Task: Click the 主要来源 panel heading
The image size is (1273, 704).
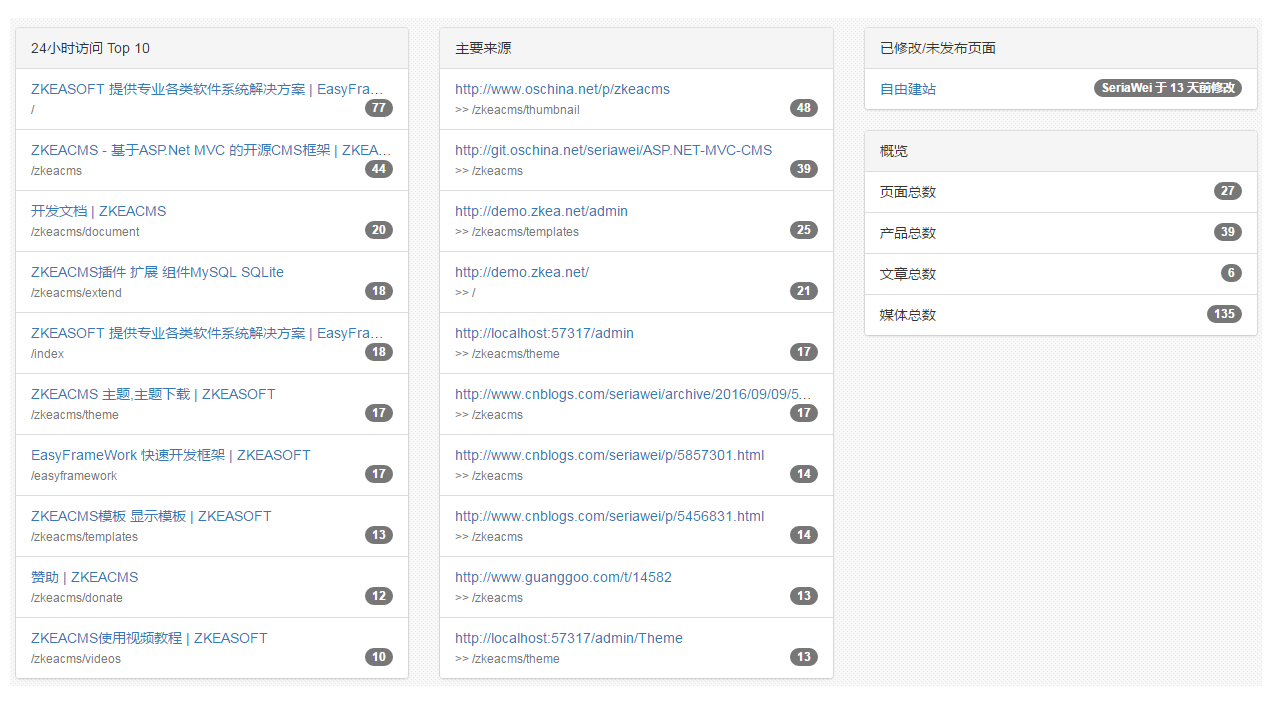Action: click(x=636, y=48)
